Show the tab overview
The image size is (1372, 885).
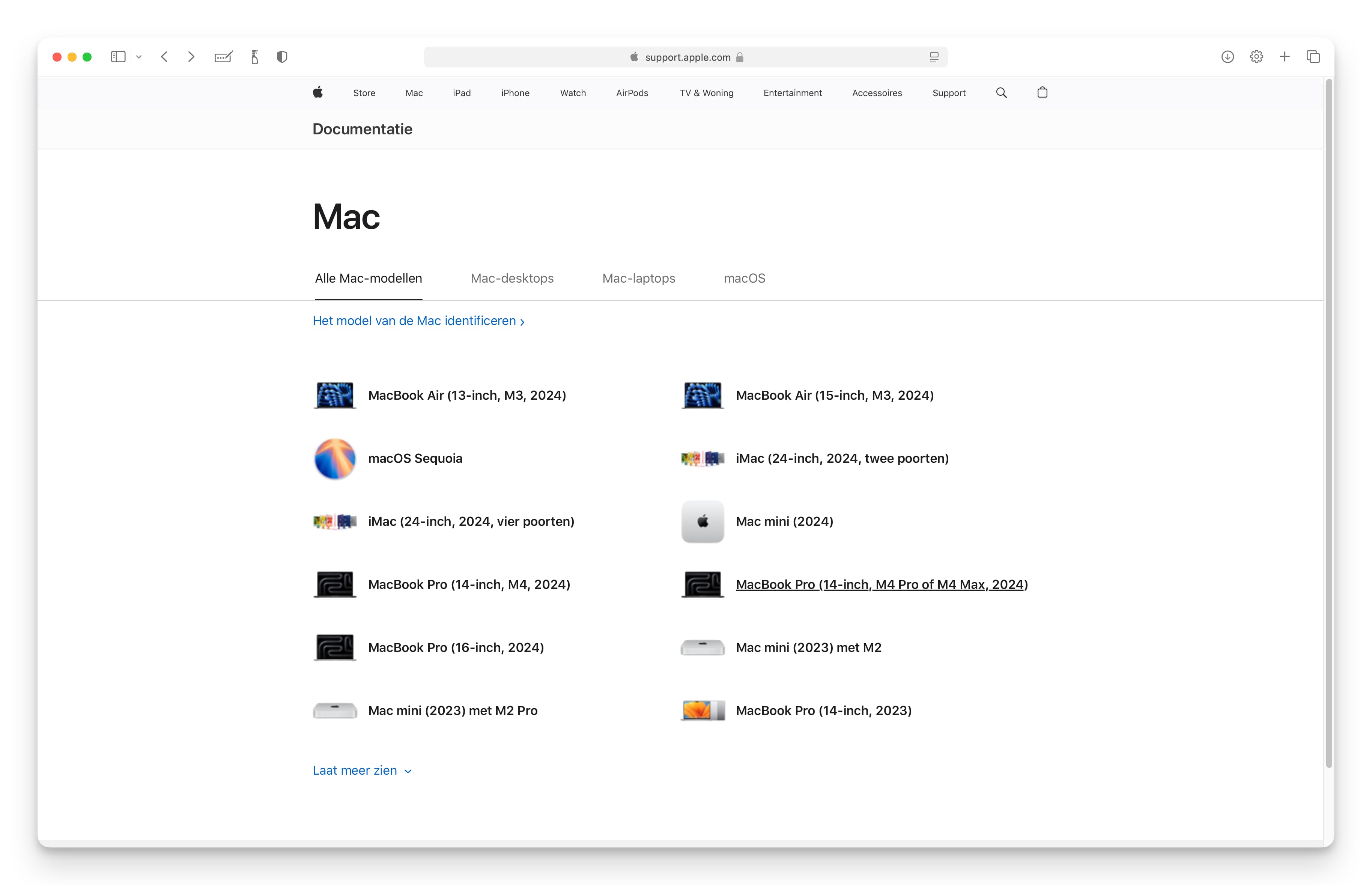click(x=1313, y=57)
